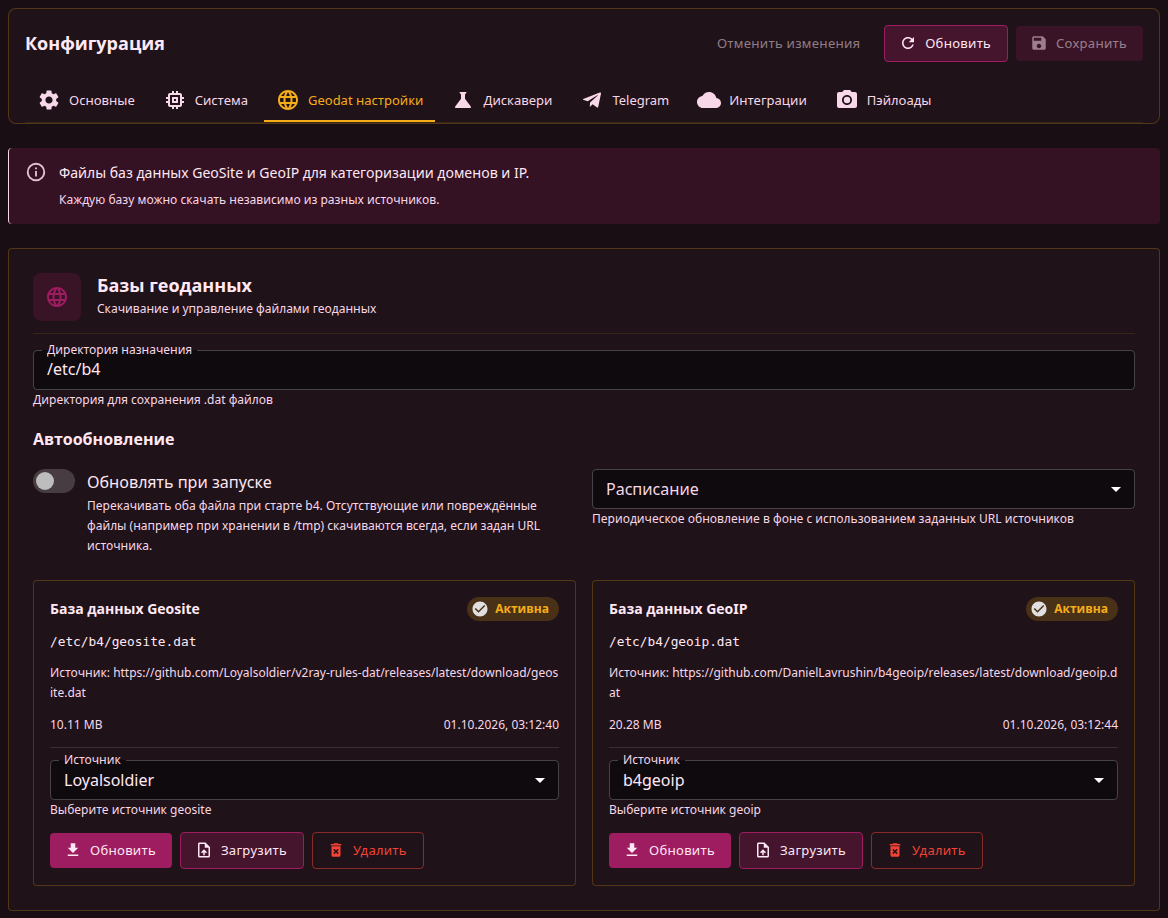Click the 10.11 MB file size
The image size is (1168, 918).
point(76,724)
